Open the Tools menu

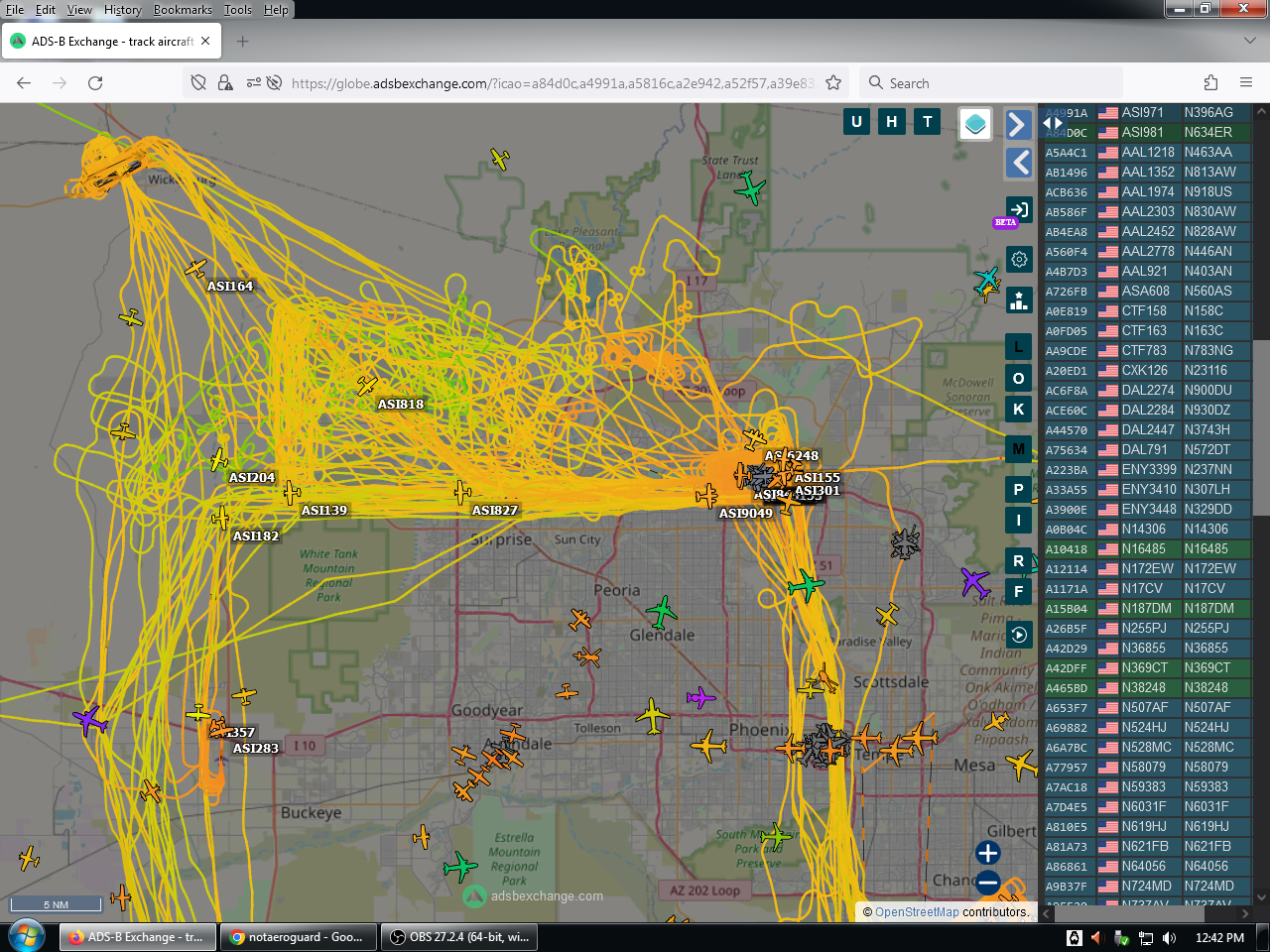pyautogui.click(x=238, y=10)
